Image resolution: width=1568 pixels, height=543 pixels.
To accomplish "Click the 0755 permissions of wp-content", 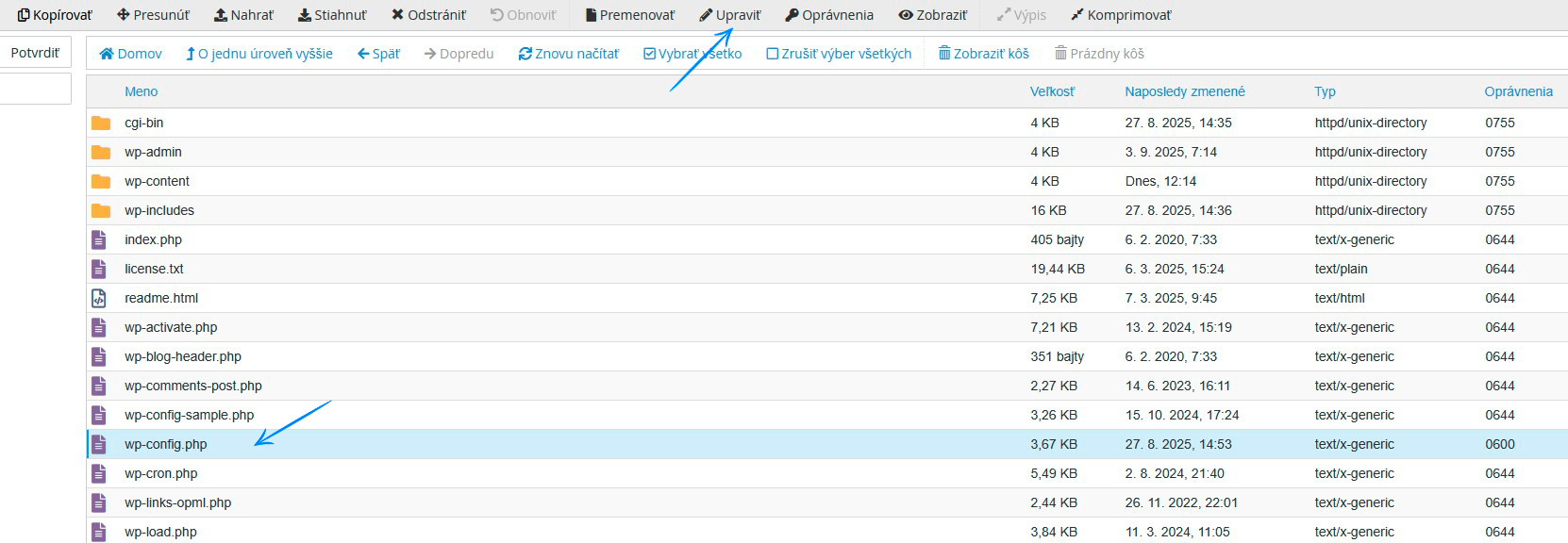I will [1500, 181].
